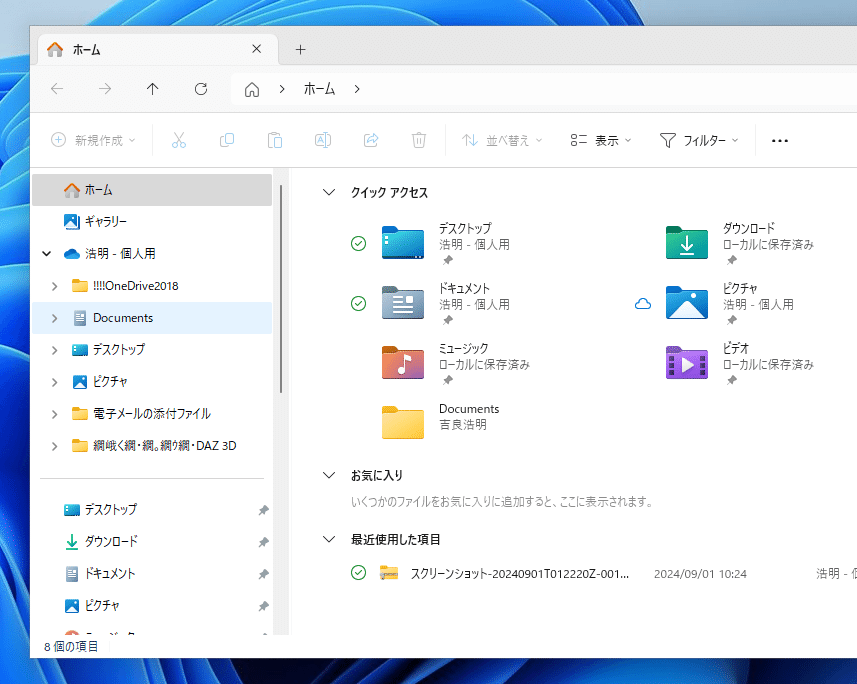Collapse the クイック アクセス section

[329, 192]
